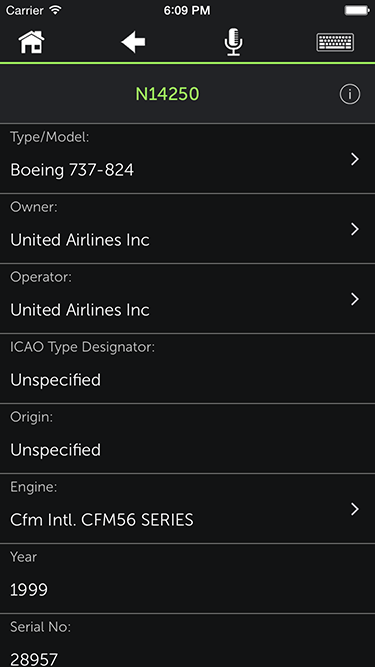Open Owner United Airlines Inc entry
The height and width of the screenshot is (667, 375).
(x=188, y=228)
